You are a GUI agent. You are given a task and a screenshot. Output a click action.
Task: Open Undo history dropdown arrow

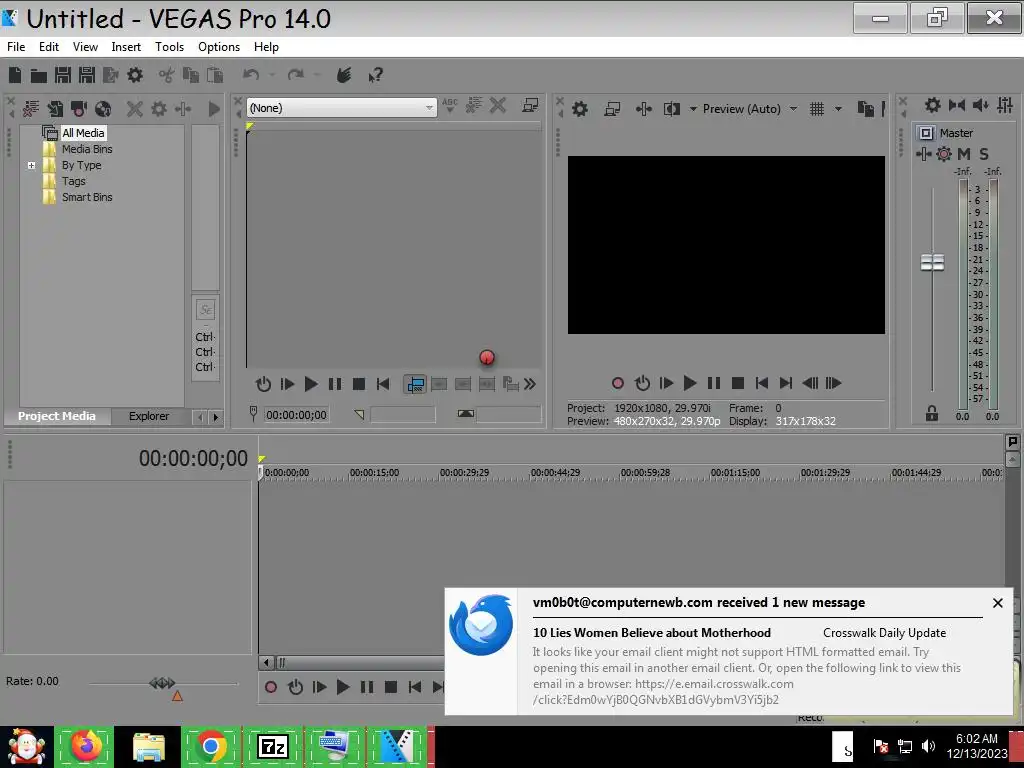pyautogui.click(x=272, y=75)
